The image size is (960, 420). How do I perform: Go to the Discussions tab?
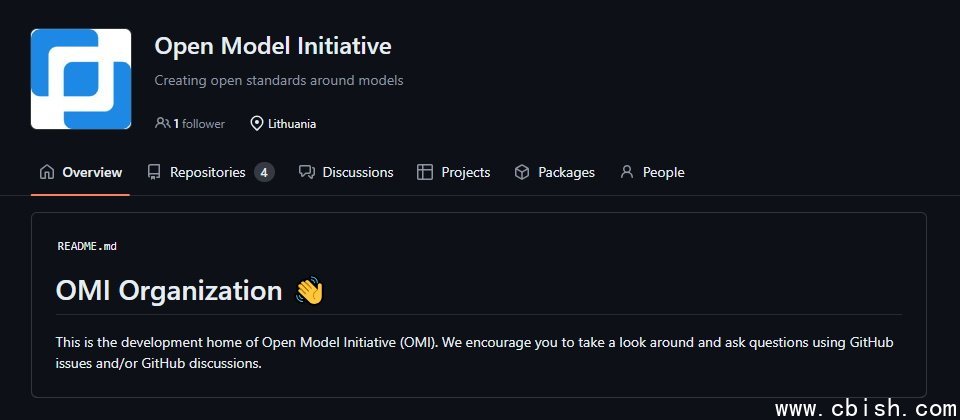tap(358, 172)
